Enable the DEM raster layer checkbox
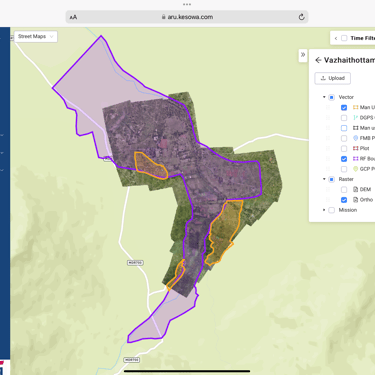The height and width of the screenshot is (375, 375). coord(344,190)
